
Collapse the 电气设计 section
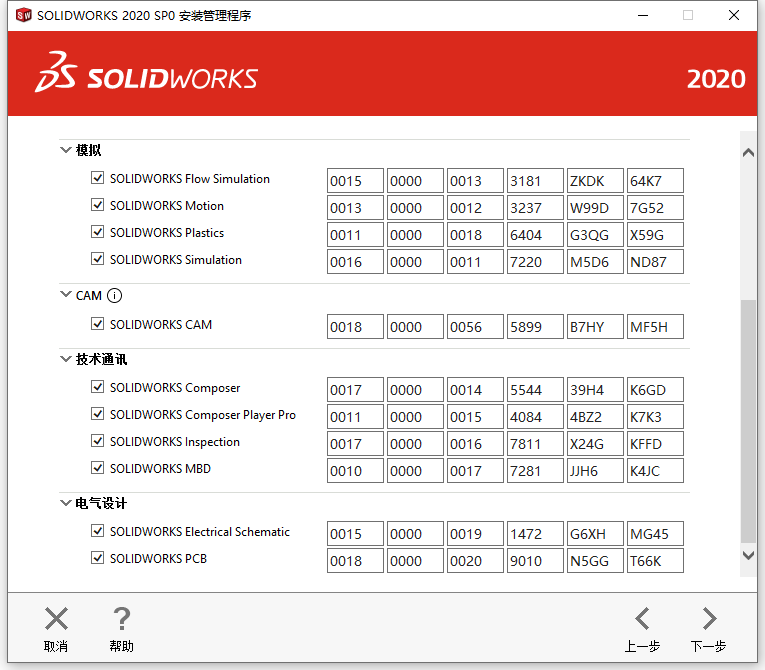(65, 503)
